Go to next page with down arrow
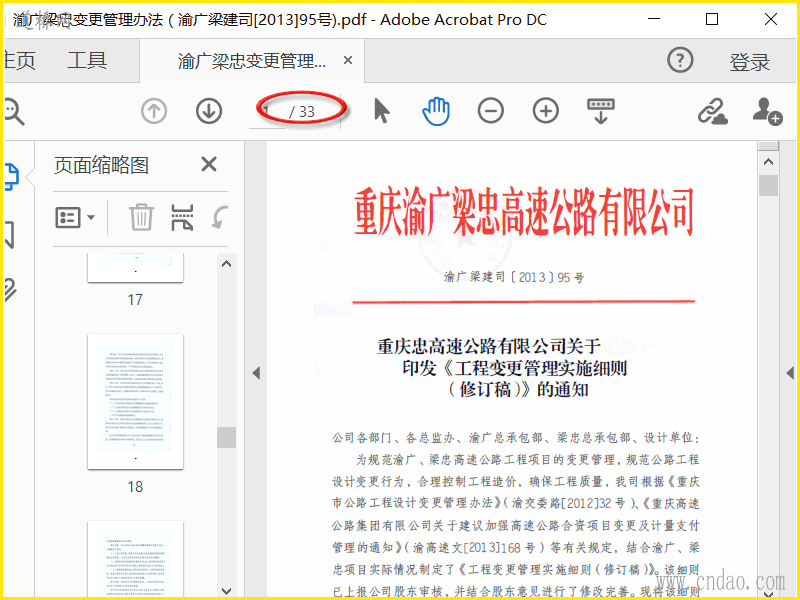This screenshot has height=600, width=800. point(209,111)
